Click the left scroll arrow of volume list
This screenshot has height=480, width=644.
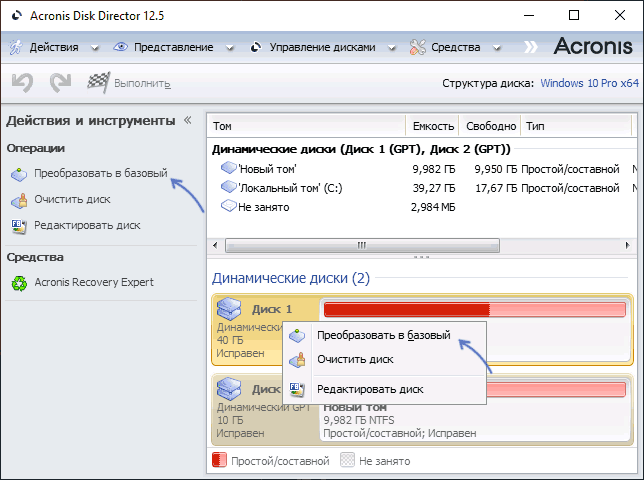click(x=215, y=246)
